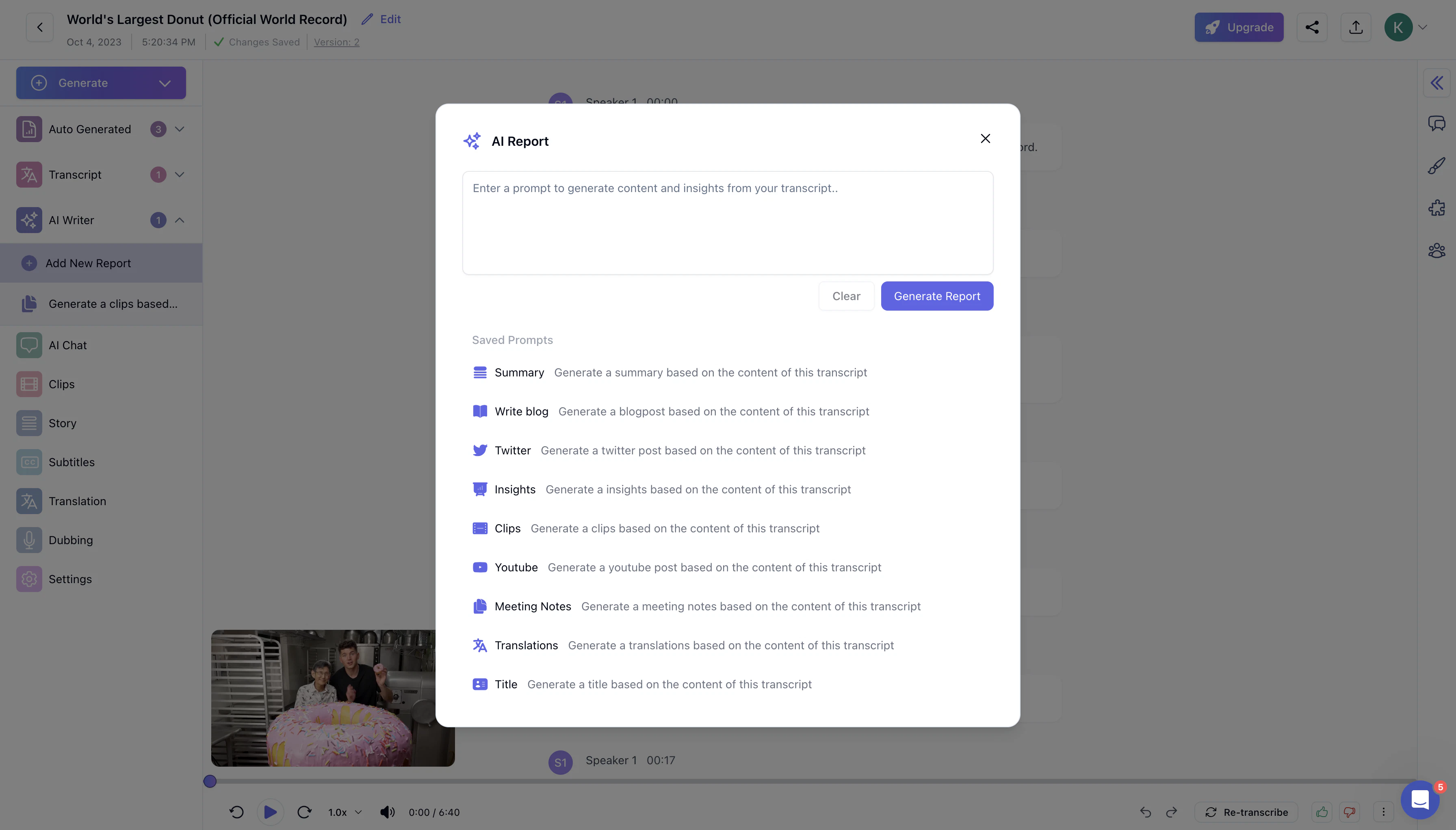Give a thumbs down on the transcript
The image size is (1456, 830).
(x=1349, y=812)
